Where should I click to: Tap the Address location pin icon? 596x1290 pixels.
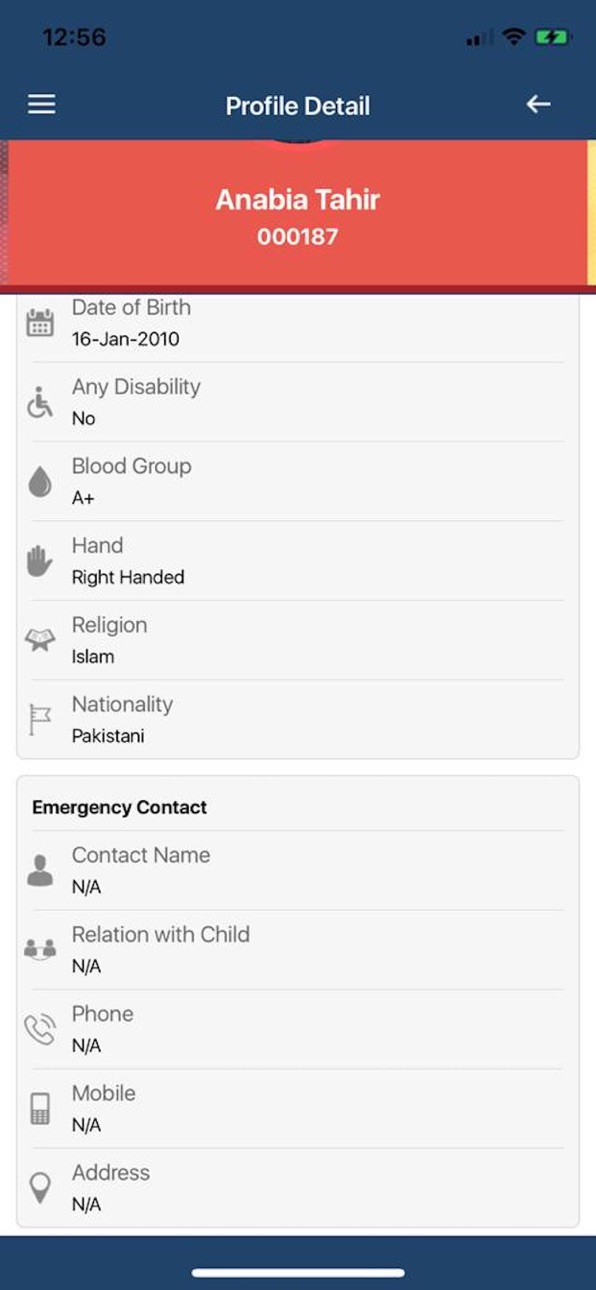click(x=40, y=1188)
